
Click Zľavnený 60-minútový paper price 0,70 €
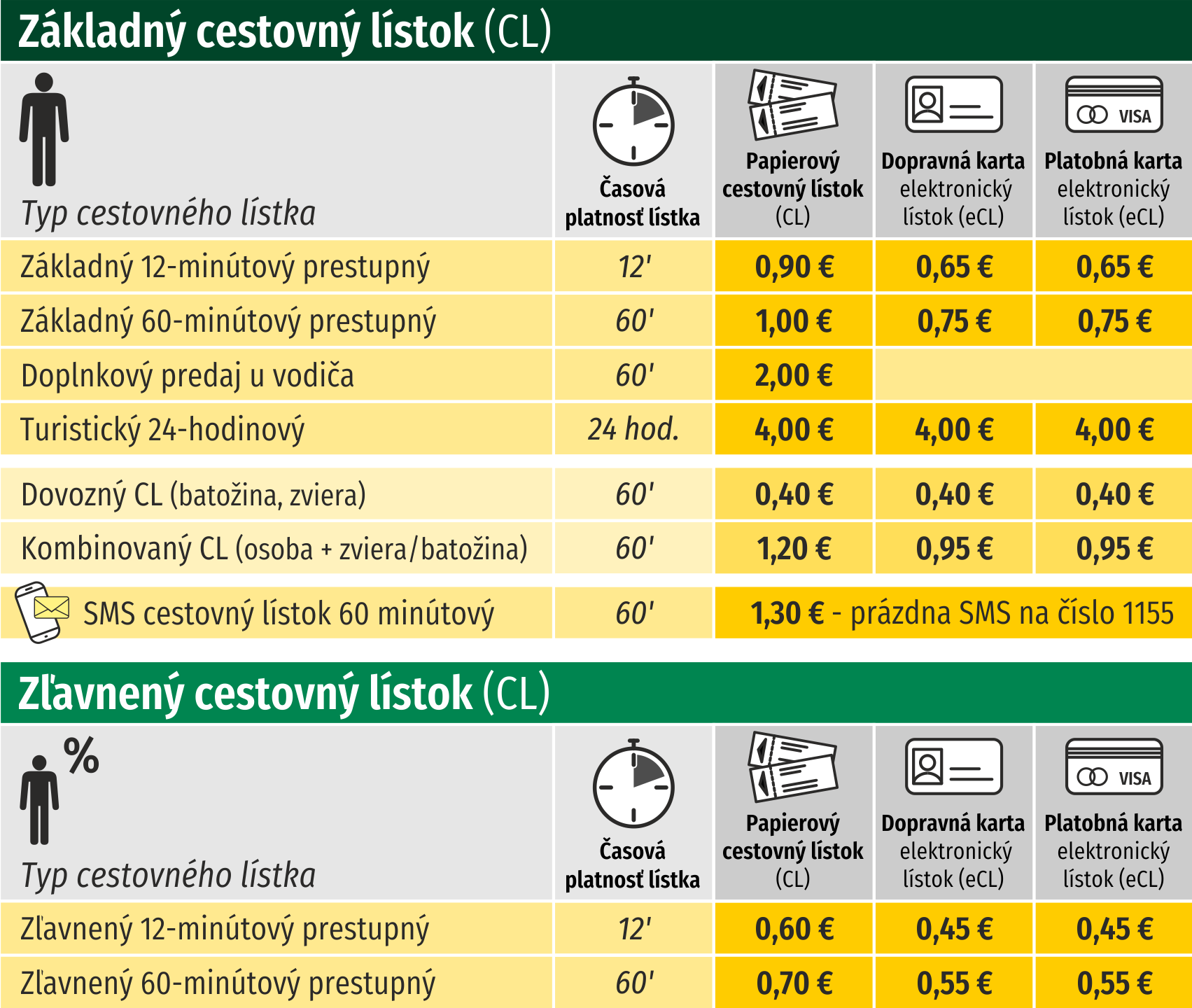click(x=794, y=983)
